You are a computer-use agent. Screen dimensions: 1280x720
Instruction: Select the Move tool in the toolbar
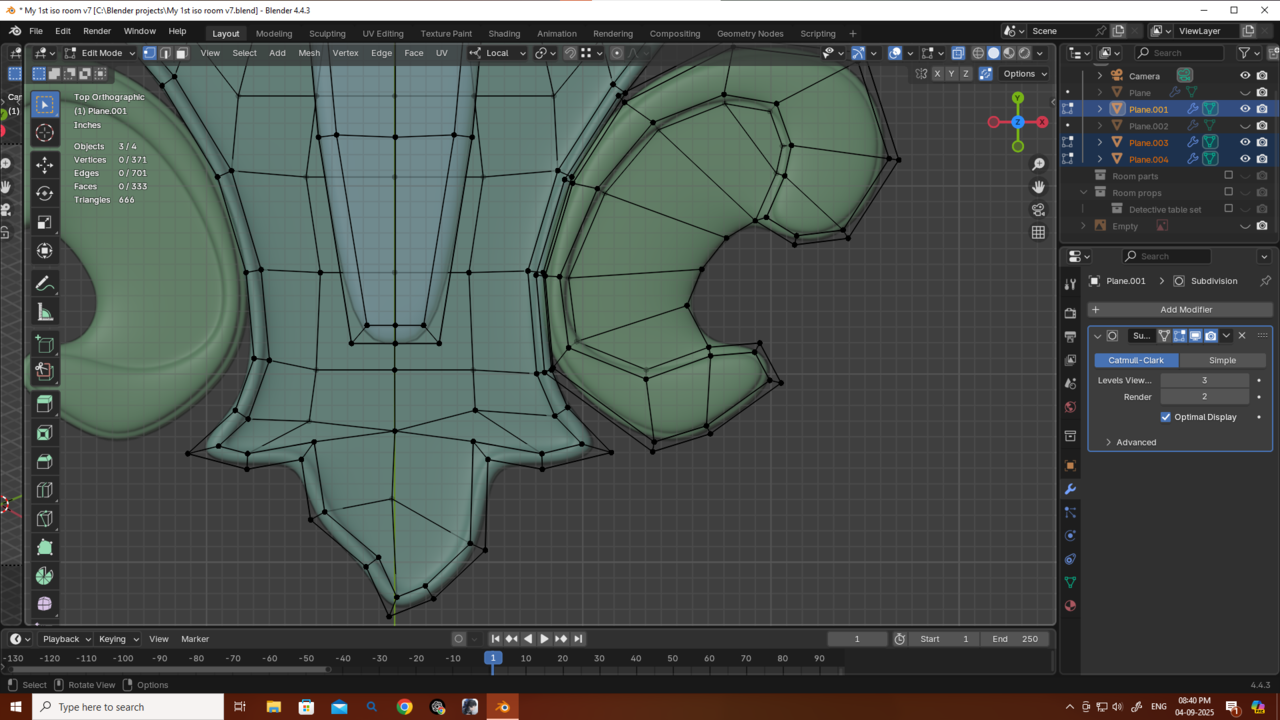point(44,164)
